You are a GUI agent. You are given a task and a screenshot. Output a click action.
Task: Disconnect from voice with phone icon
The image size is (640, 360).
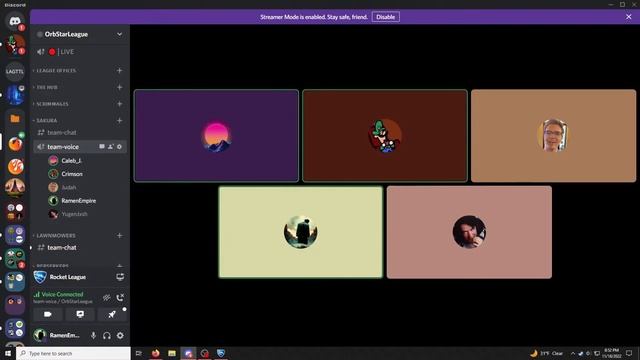tap(120, 298)
